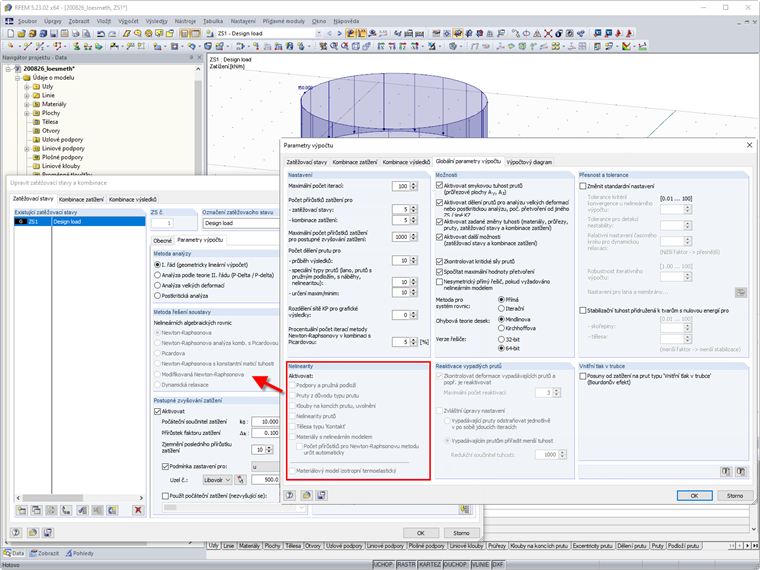Open Výpočet menu
Viewport: 760px width, 570px height.
tap(128, 21)
